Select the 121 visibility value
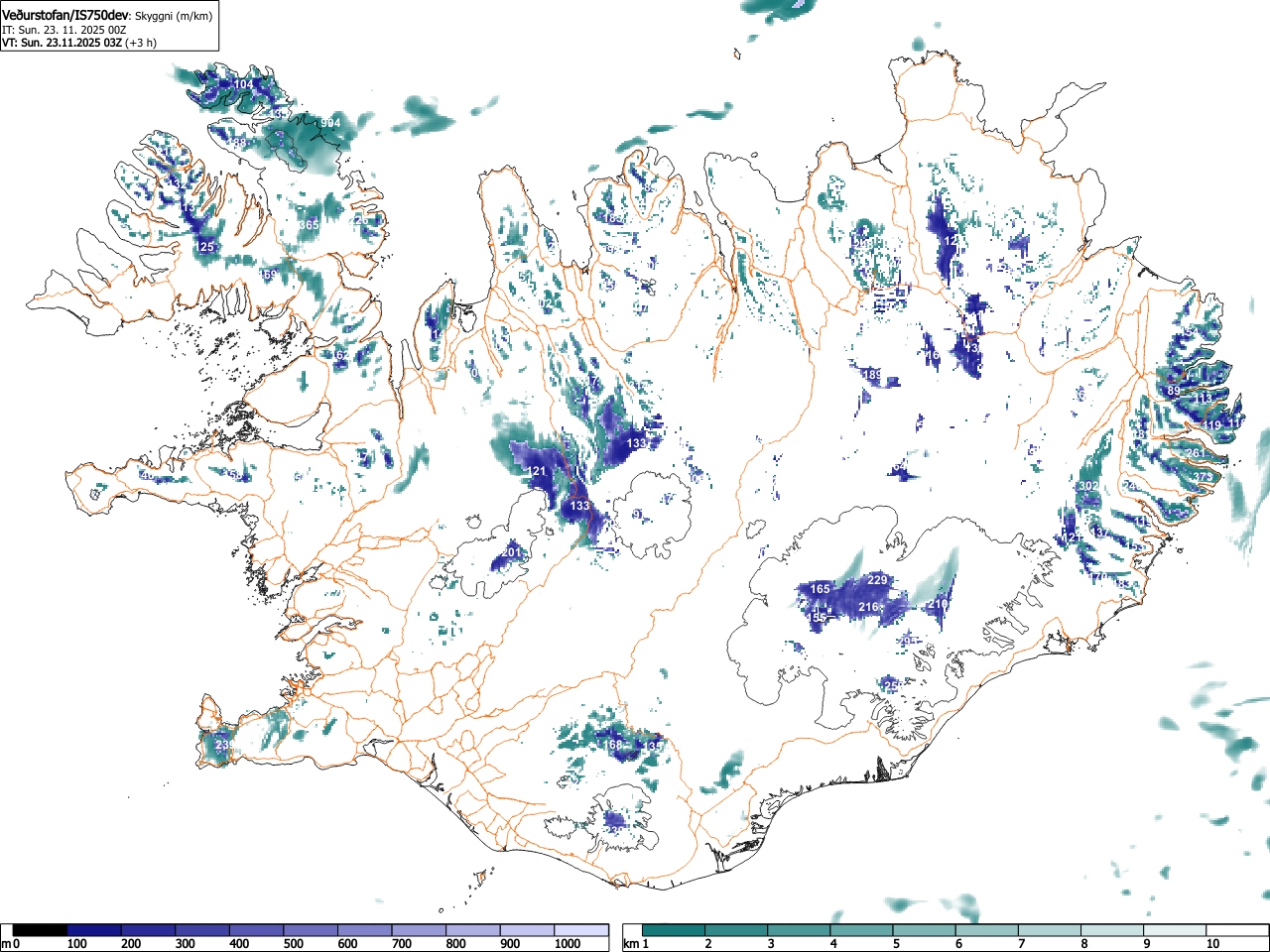Image resolution: width=1270 pixels, height=952 pixels. [x=537, y=471]
